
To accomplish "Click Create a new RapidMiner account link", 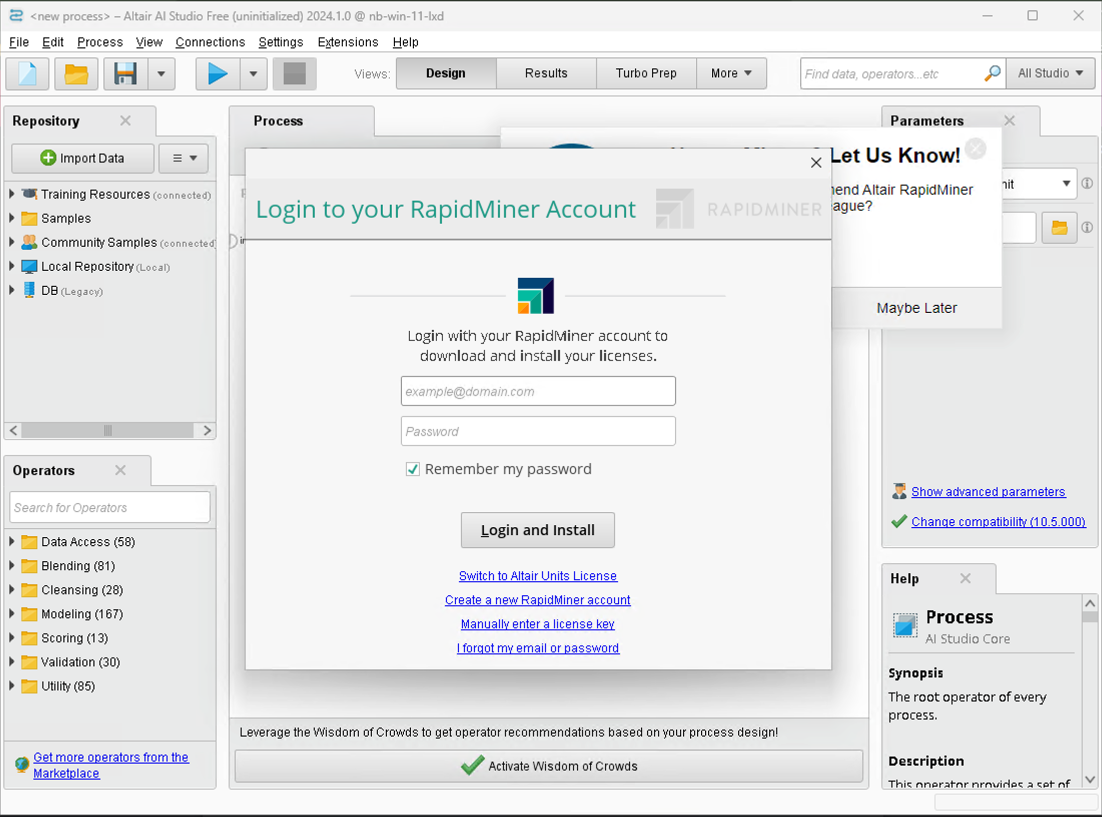I will pyautogui.click(x=537, y=600).
